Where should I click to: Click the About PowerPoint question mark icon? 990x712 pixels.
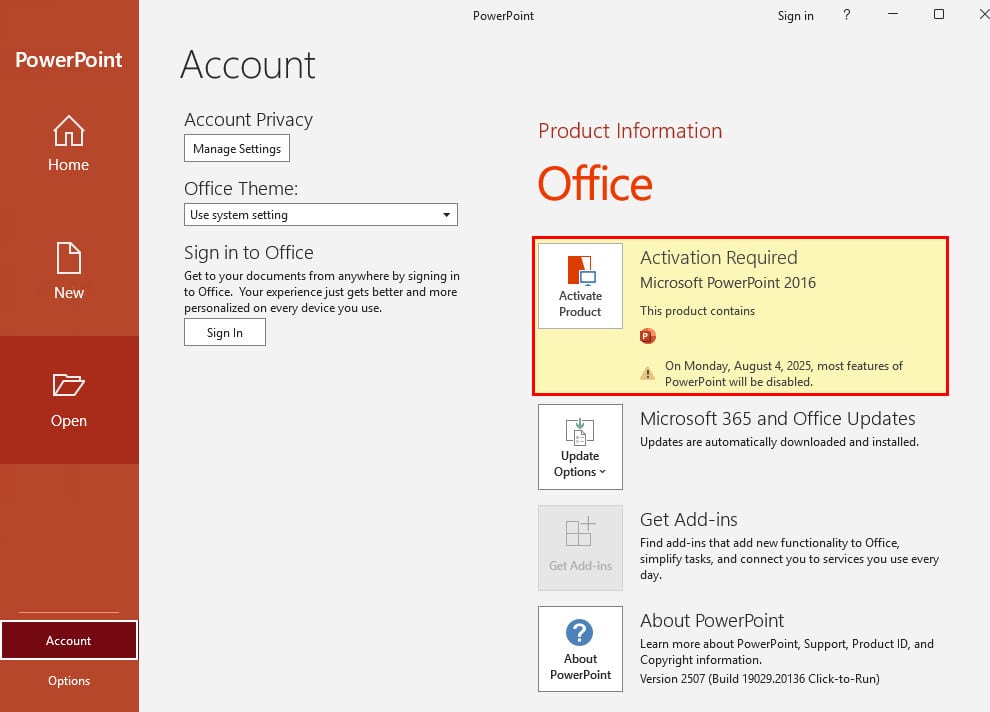tap(579, 632)
